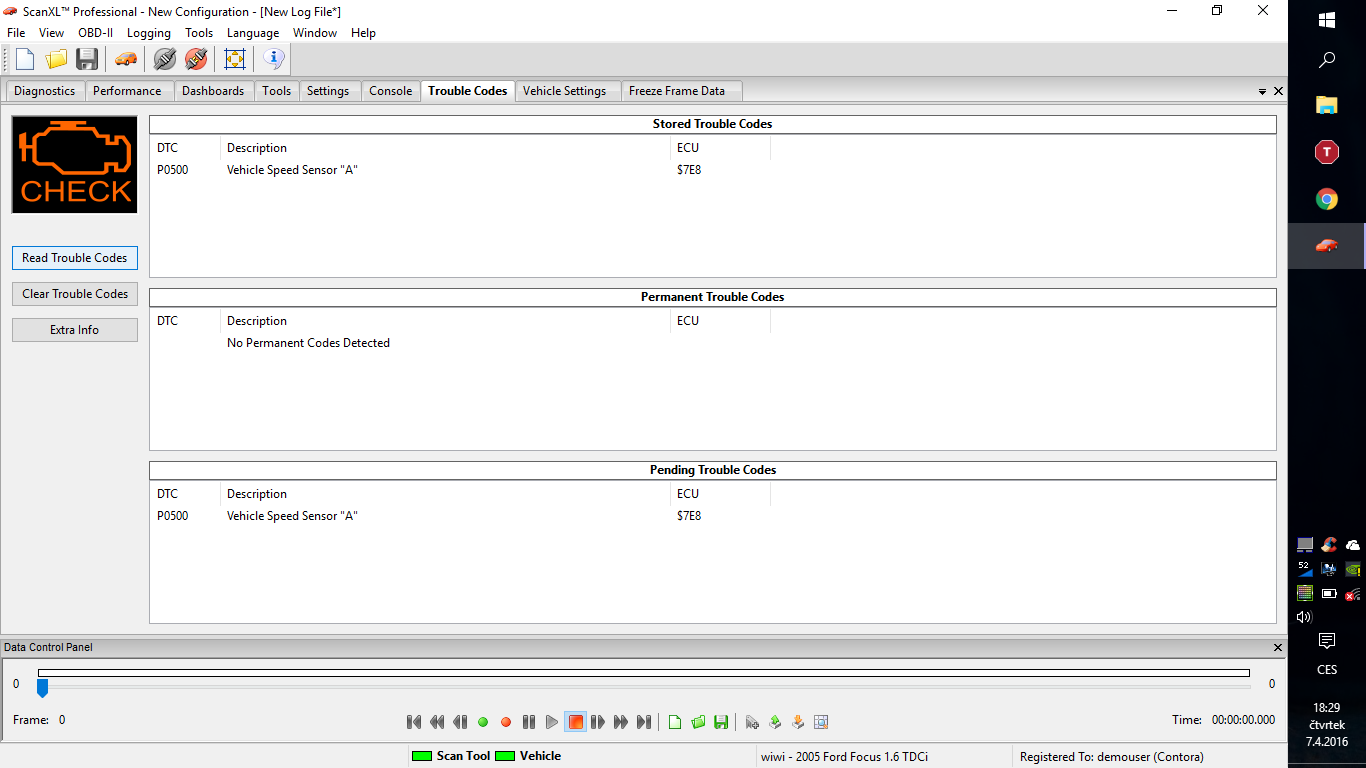The width and height of the screenshot is (1366, 768).
Task: Switch to the Vehicle Settings tab
Action: click(x=564, y=91)
